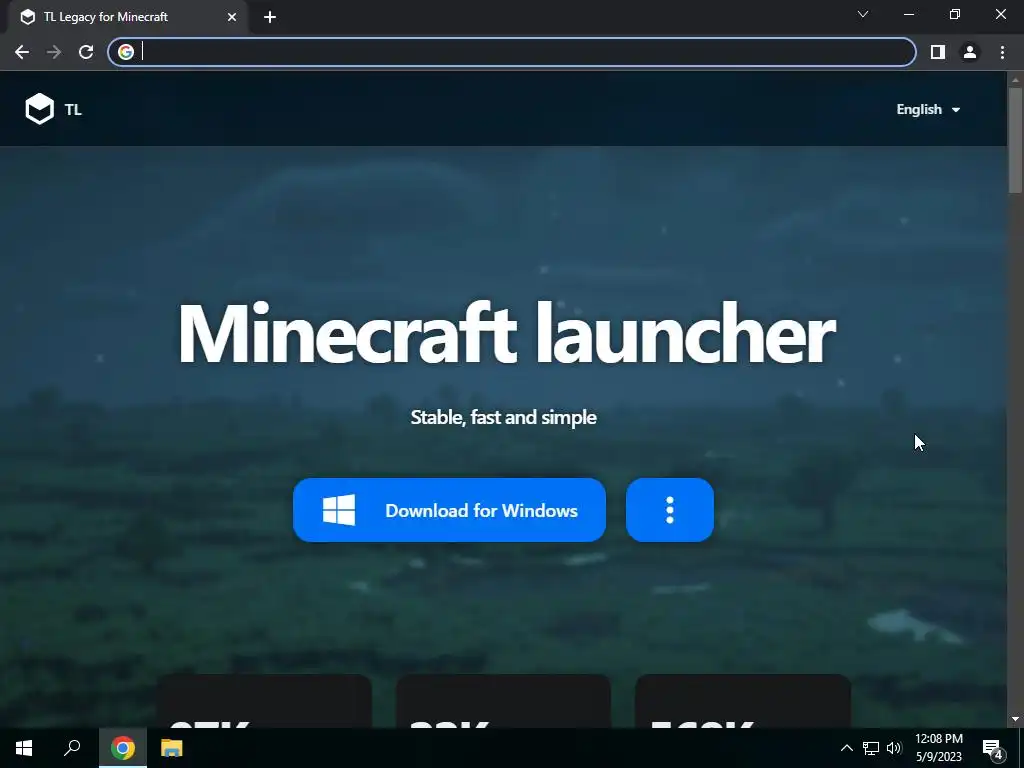Click the TL cube logo icon
This screenshot has width=1024, height=768.
[39, 109]
